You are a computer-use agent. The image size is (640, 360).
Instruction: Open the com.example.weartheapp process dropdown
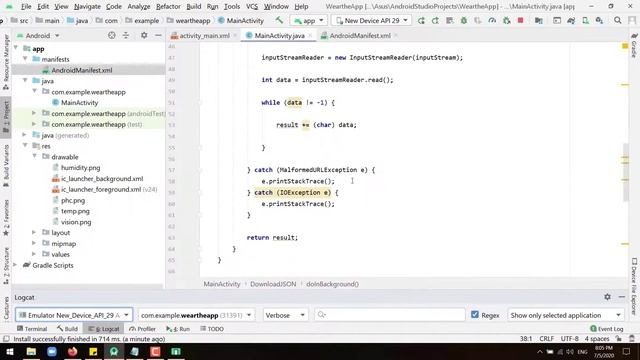click(x=196, y=315)
